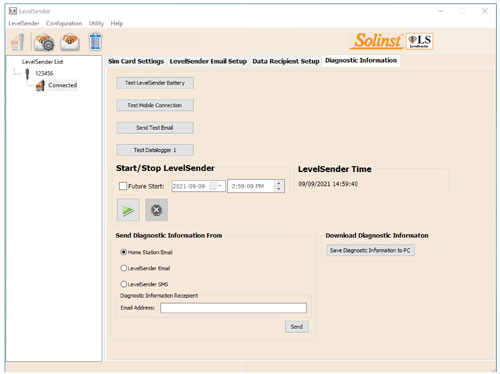500x374 pixels.
Task: Close the LevelSender window
Action: tap(485, 11)
